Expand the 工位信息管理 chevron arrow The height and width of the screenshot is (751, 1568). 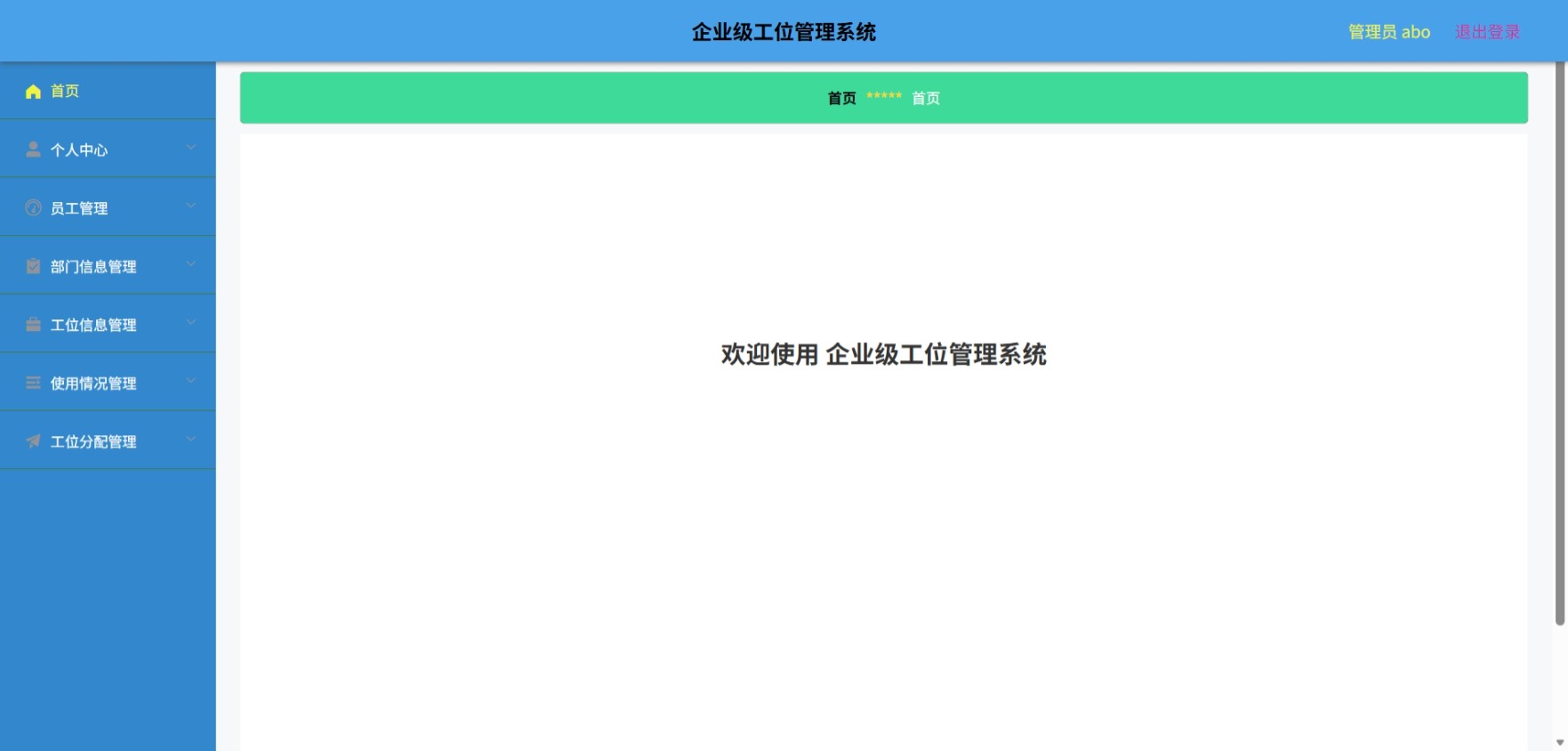coord(190,322)
